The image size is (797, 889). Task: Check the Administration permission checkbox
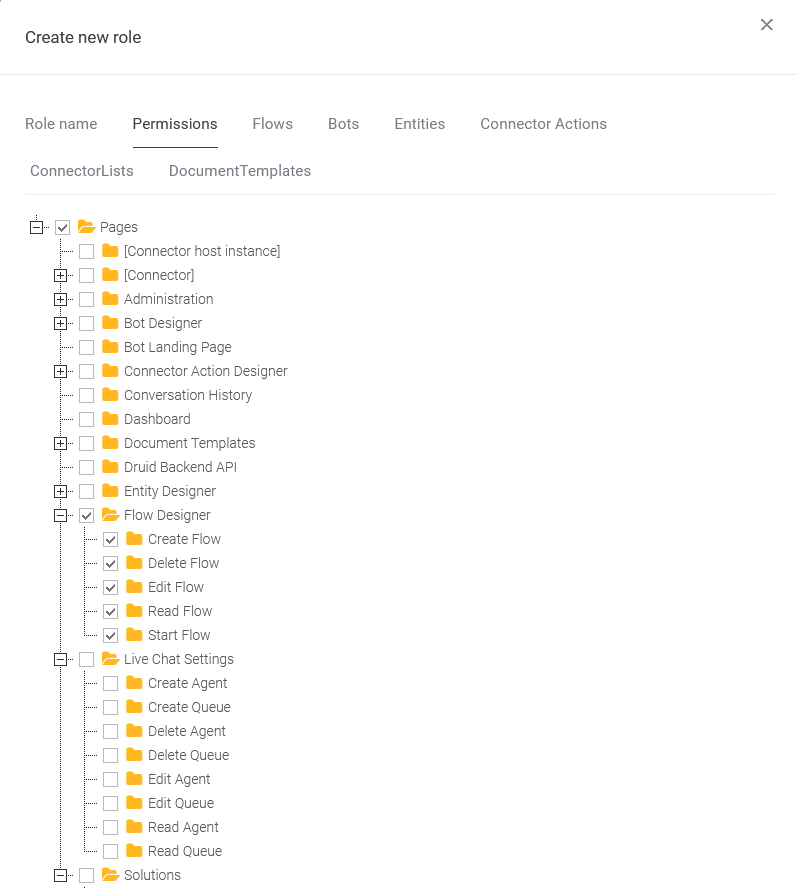point(86,299)
